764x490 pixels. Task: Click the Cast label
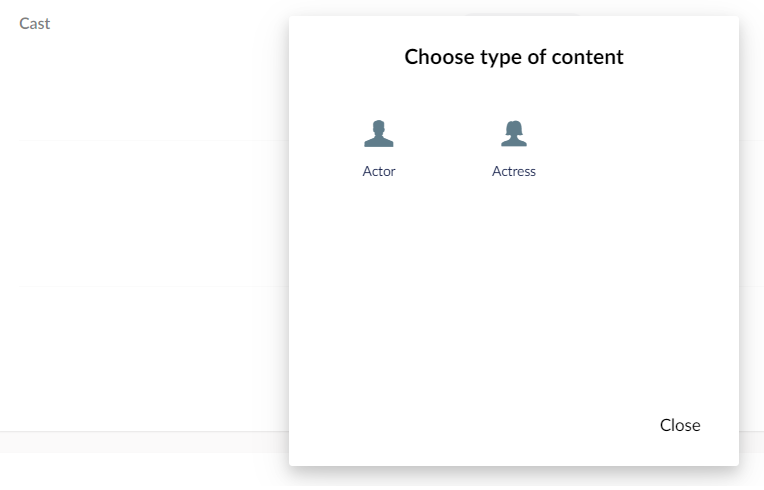[35, 23]
